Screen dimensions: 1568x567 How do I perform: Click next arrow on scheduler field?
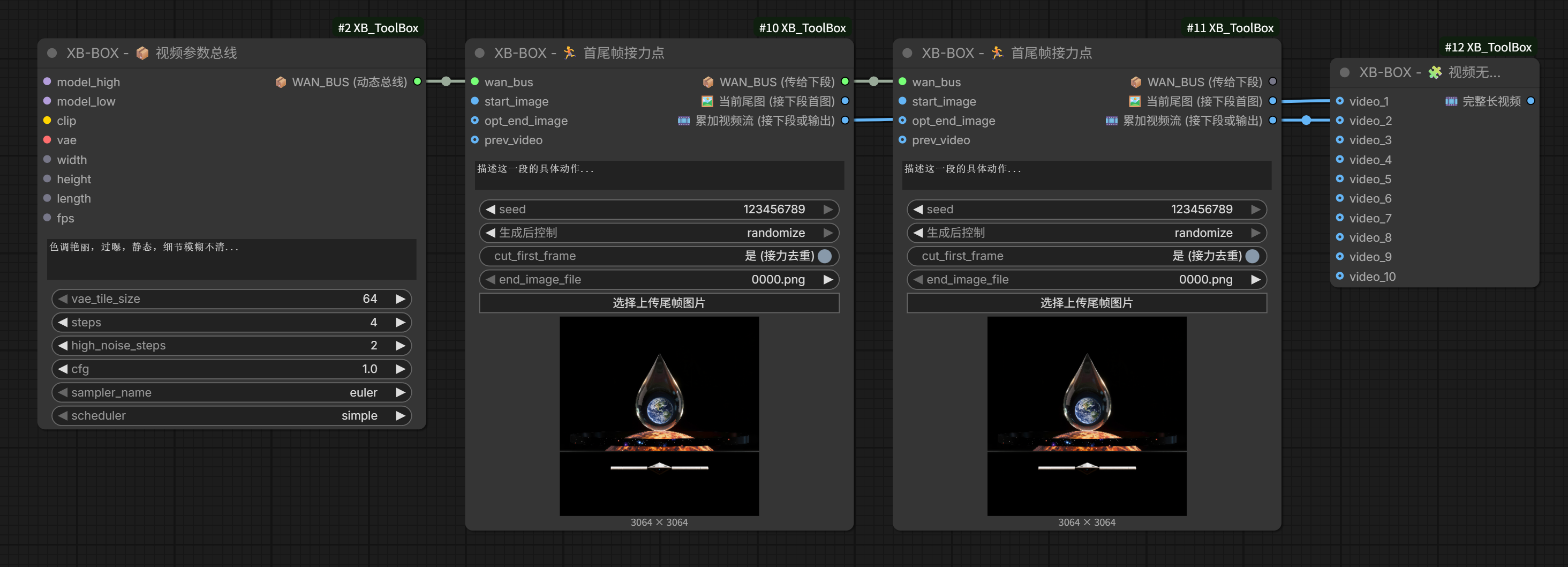click(x=401, y=415)
